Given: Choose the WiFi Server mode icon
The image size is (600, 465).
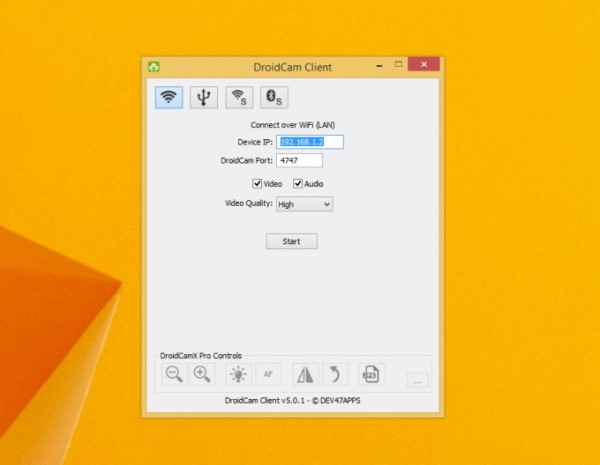Looking at the screenshot, I should [x=239, y=97].
